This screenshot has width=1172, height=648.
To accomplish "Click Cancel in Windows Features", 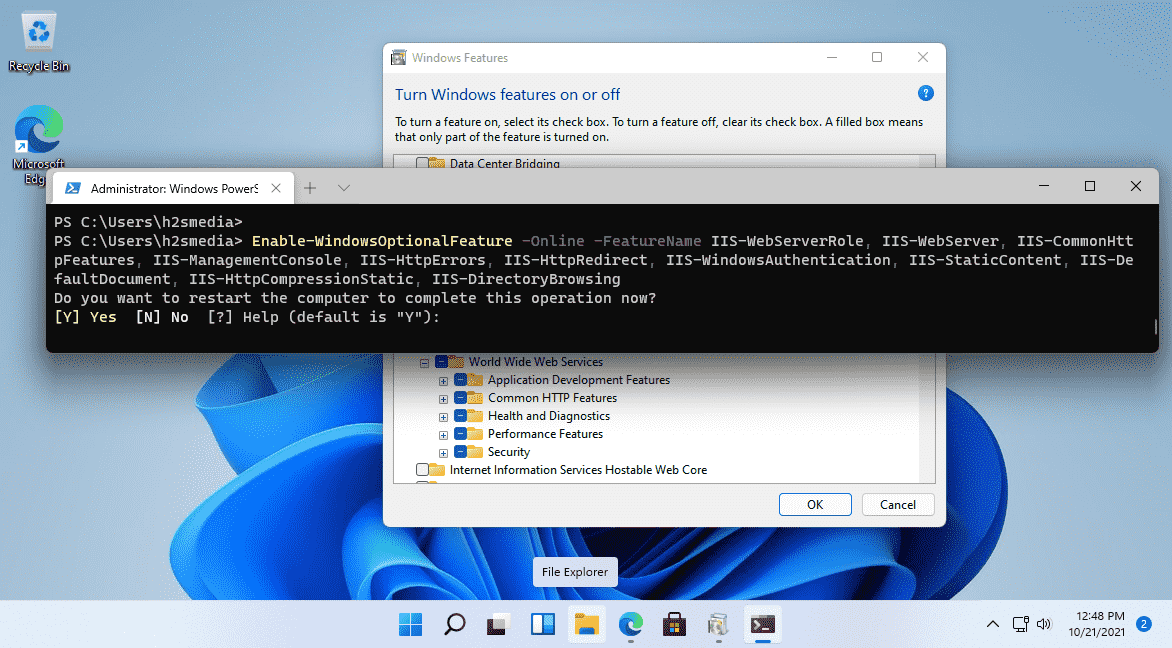I will [x=898, y=504].
